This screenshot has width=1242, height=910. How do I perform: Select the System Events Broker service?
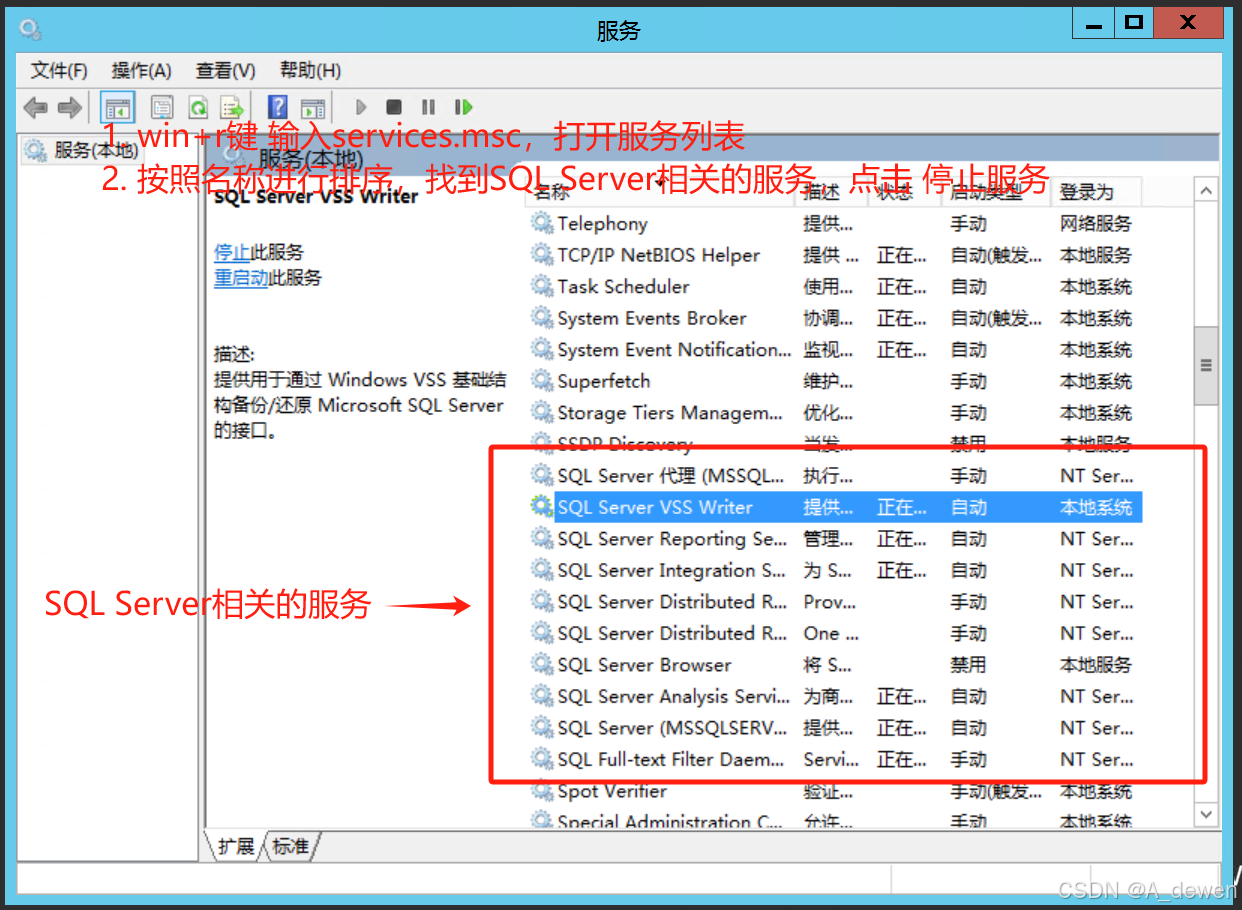pos(836,318)
